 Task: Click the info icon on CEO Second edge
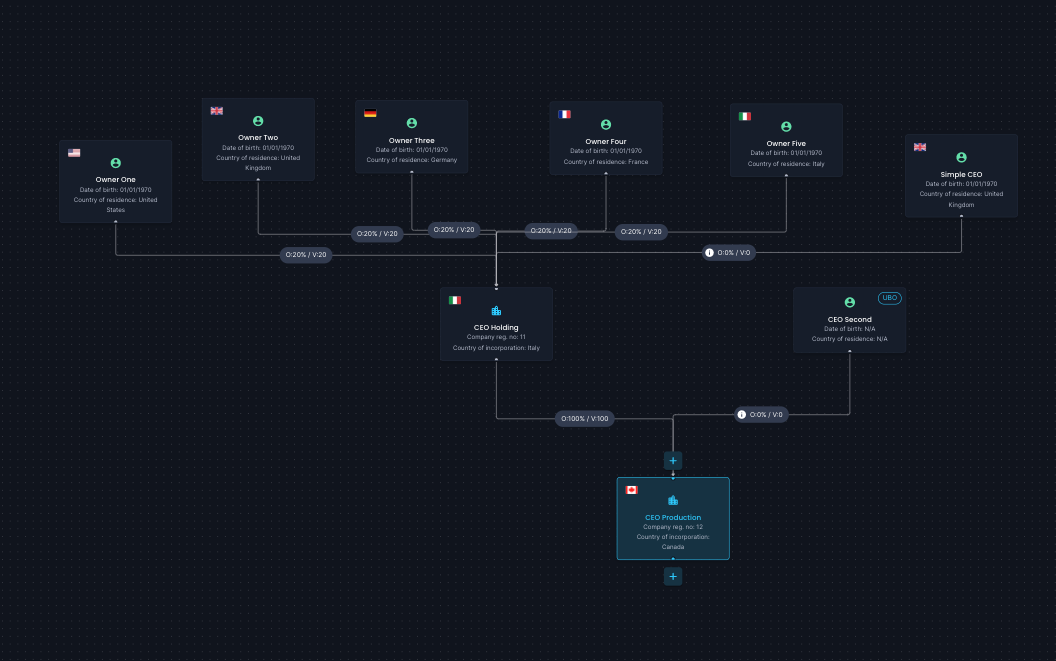coord(741,414)
